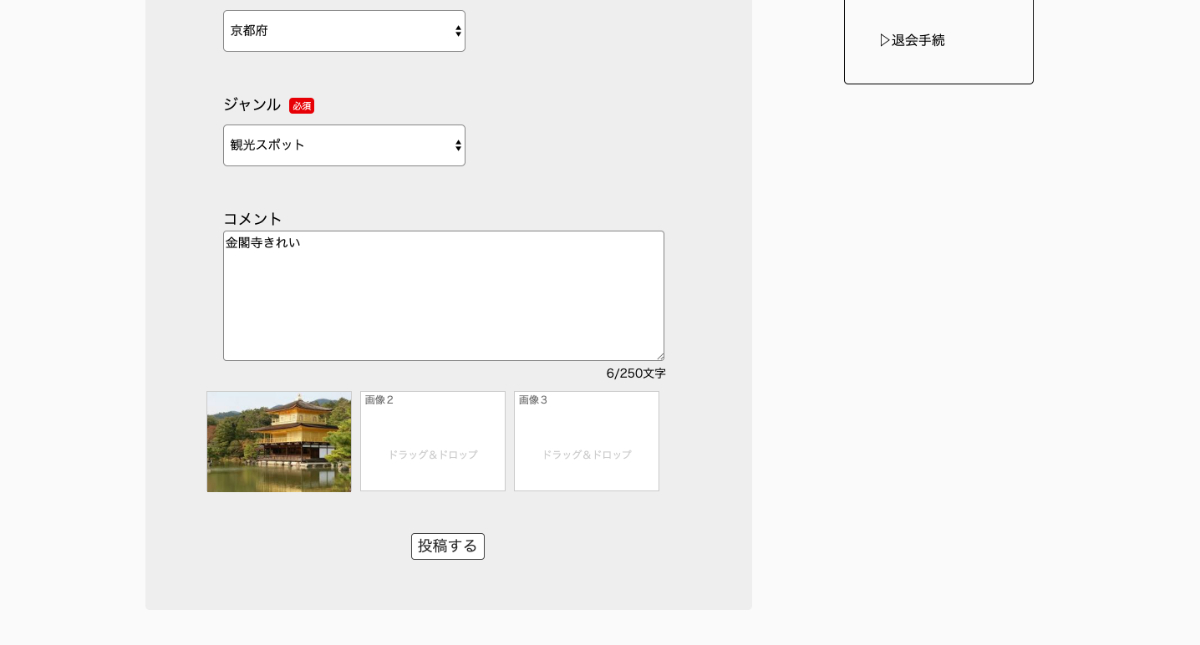Open the 観光スポット genre dropdown
The image size is (1200, 645).
pos(344,145)
